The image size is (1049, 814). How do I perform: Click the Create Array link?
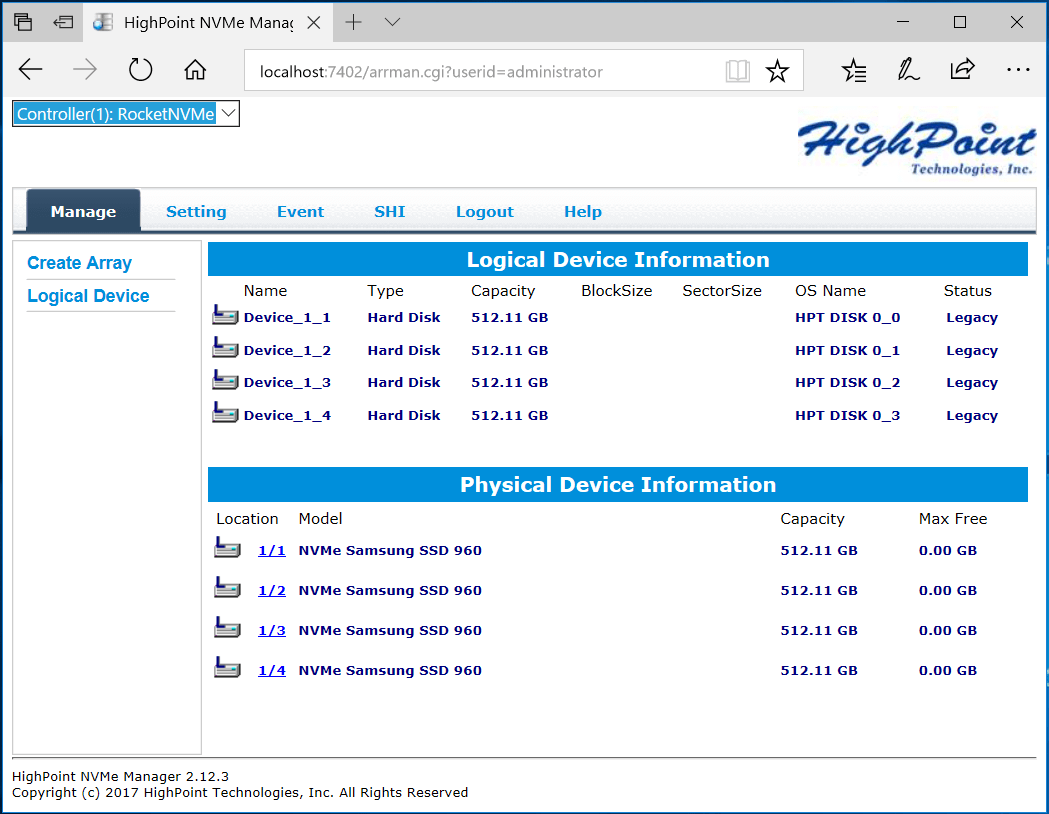click(x=79, y=263)
